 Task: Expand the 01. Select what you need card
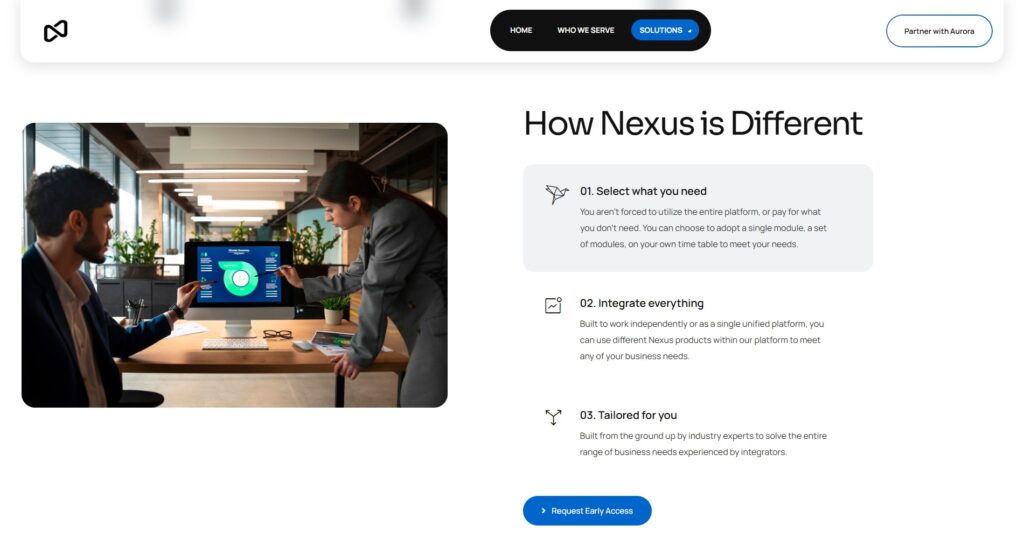coord(697,218)
